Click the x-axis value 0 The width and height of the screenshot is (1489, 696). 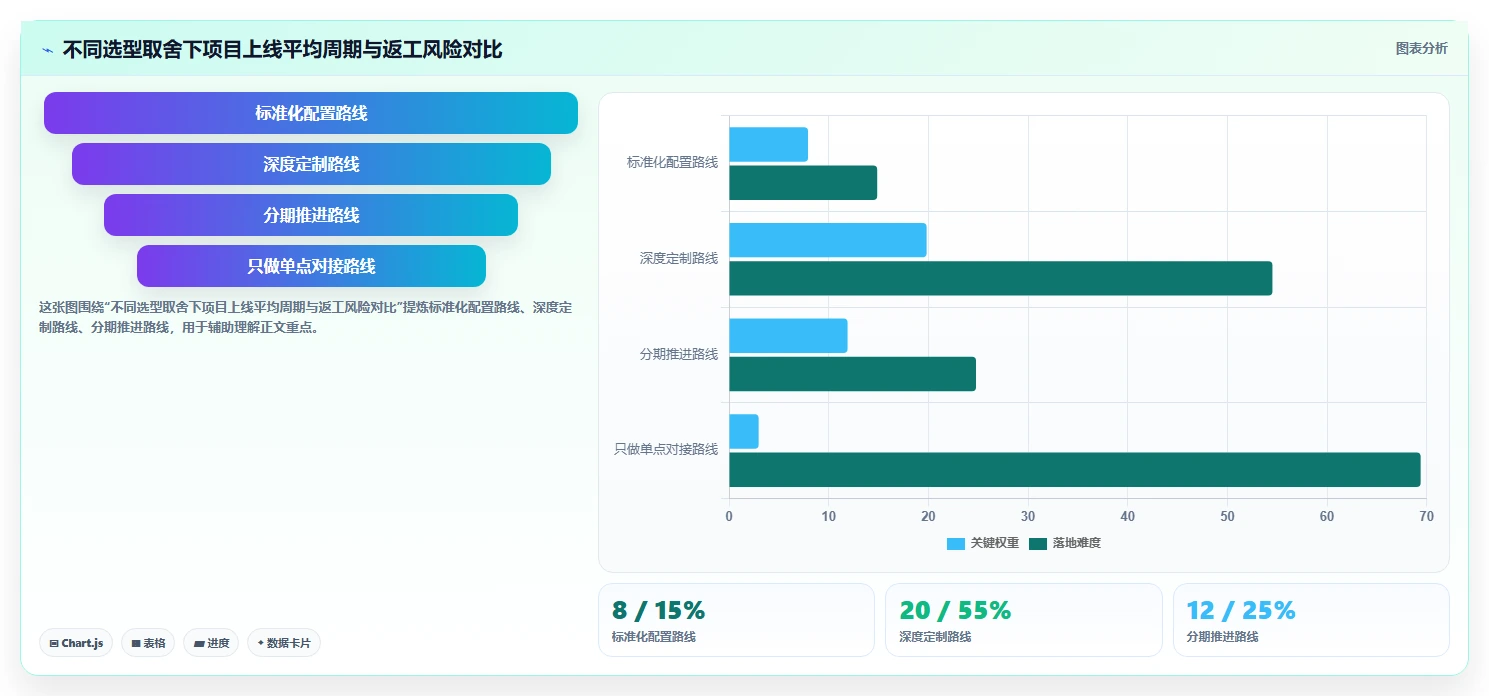pyautogui.click(x=729, y=516)
